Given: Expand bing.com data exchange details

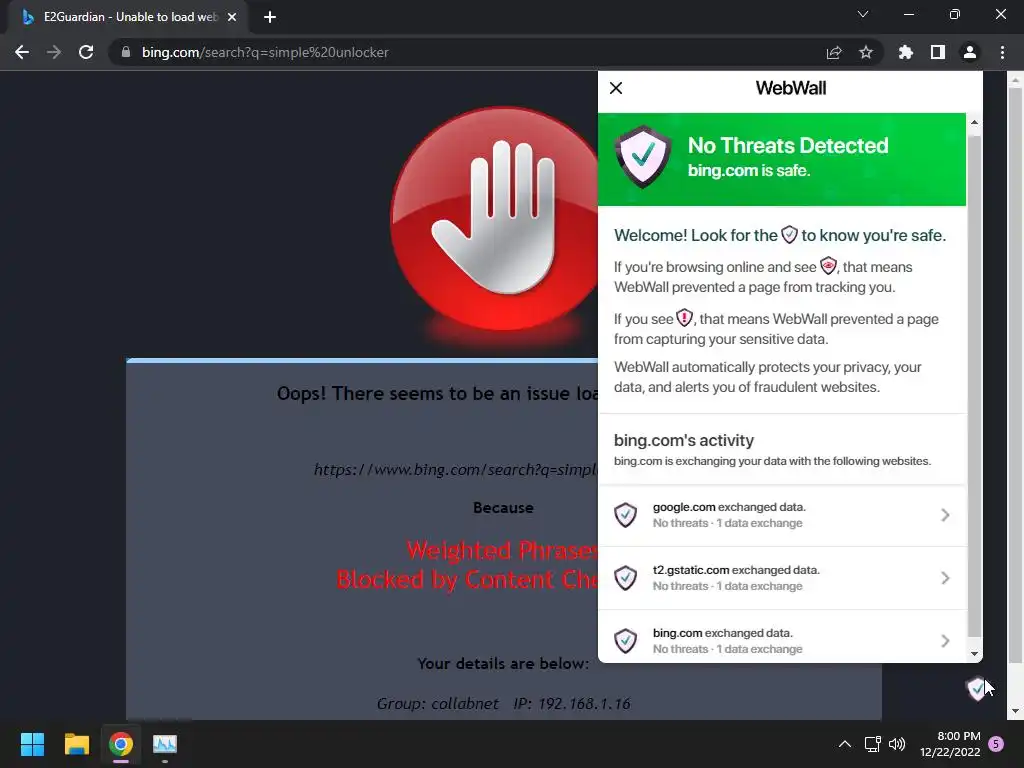Looking at the screenshot, I should pos(945,641).
